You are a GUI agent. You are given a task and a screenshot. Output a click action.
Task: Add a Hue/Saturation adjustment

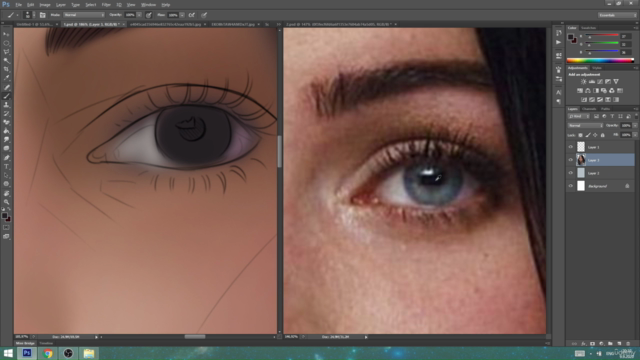click(x=580, y=91)
